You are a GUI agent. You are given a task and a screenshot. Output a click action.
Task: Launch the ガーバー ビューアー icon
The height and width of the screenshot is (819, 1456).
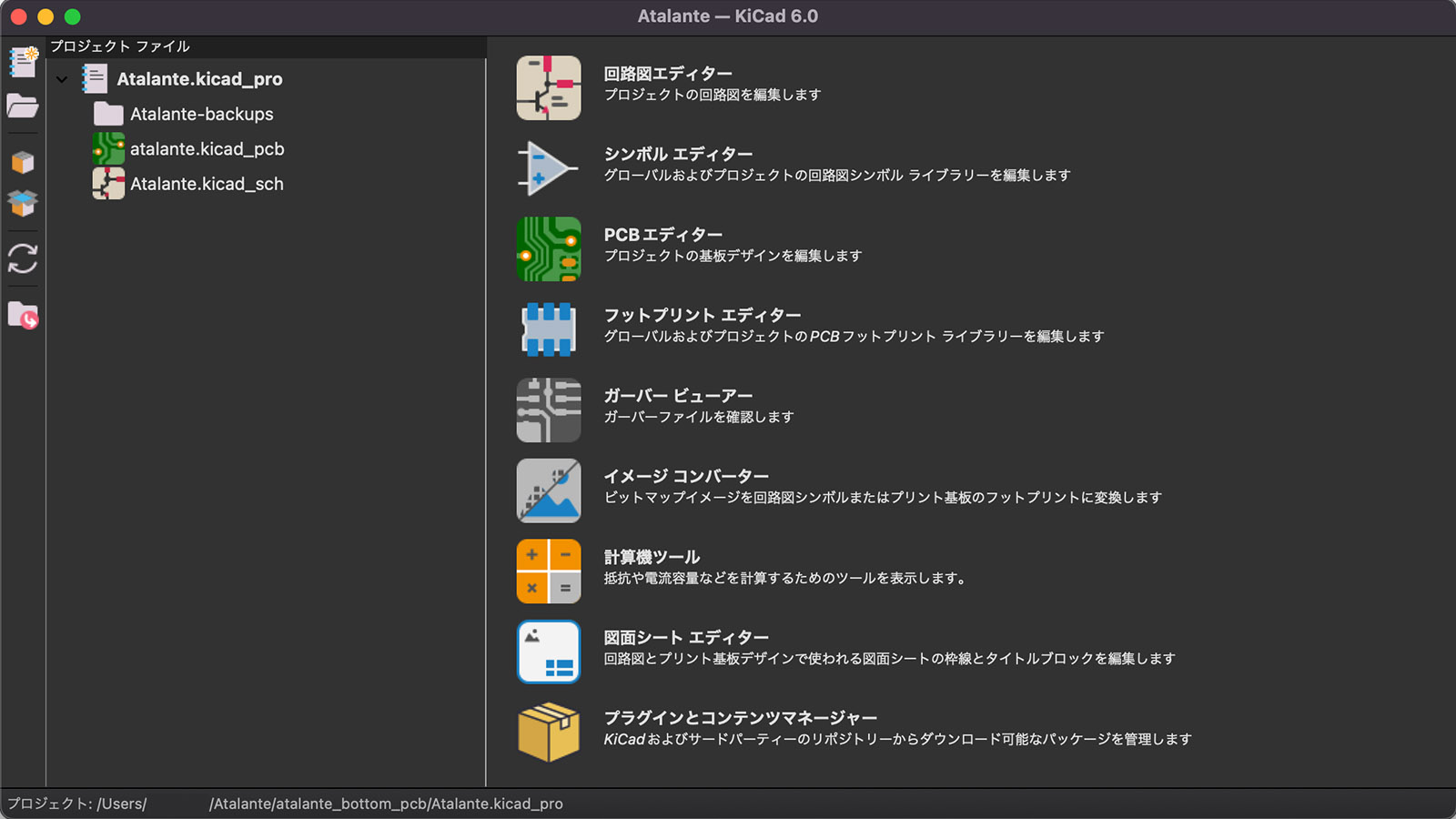coord(549,410)
